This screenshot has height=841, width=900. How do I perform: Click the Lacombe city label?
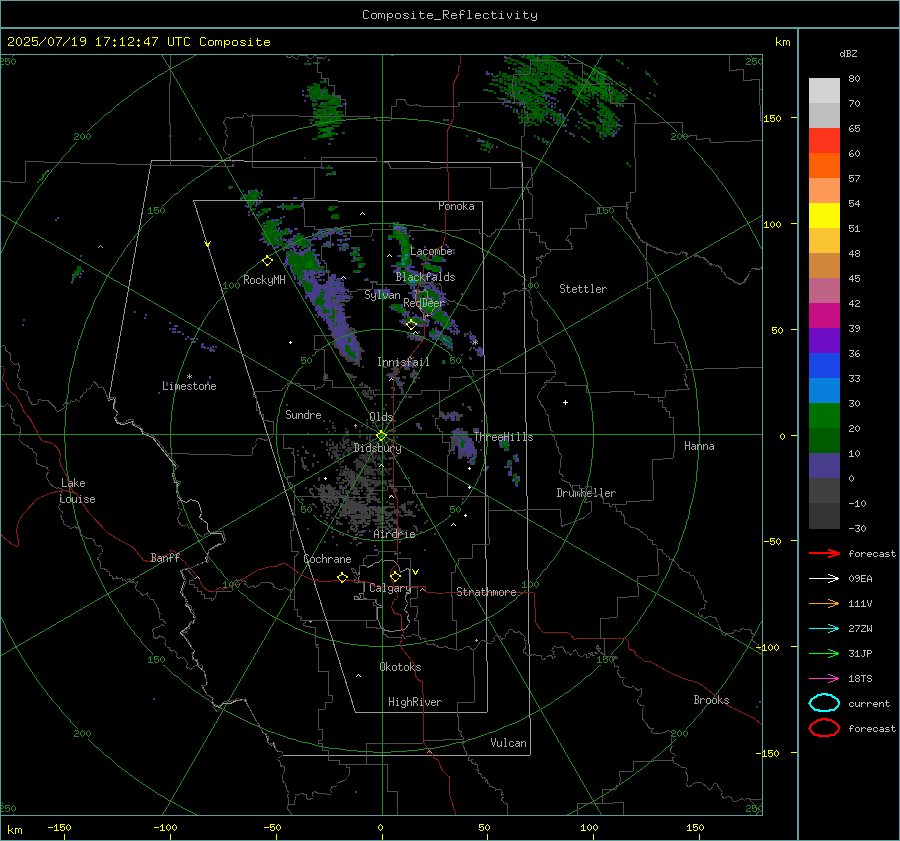431,251
